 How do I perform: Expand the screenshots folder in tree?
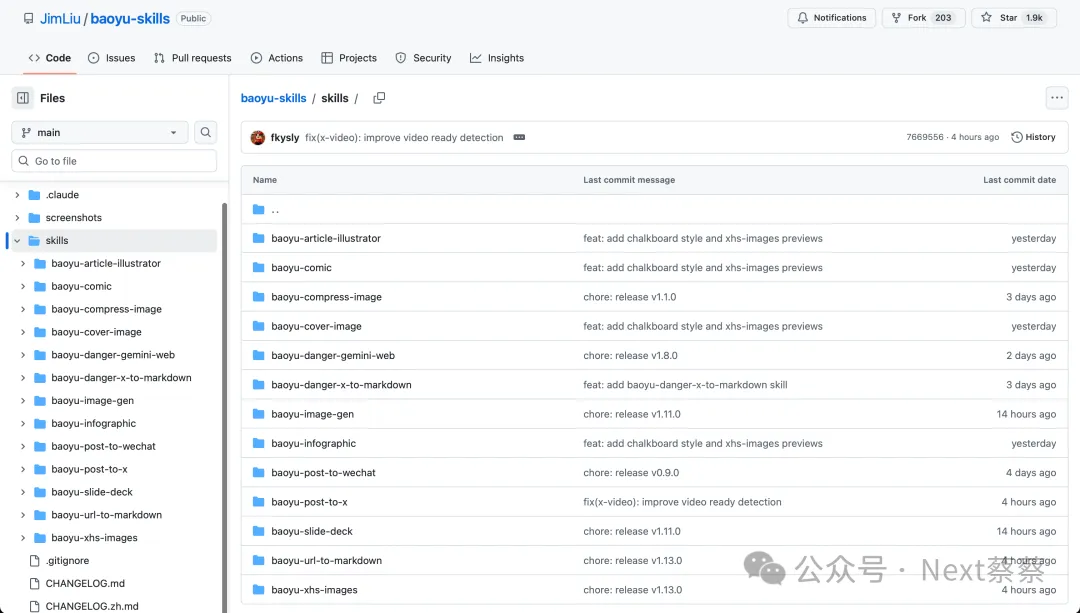pos(17,218)
